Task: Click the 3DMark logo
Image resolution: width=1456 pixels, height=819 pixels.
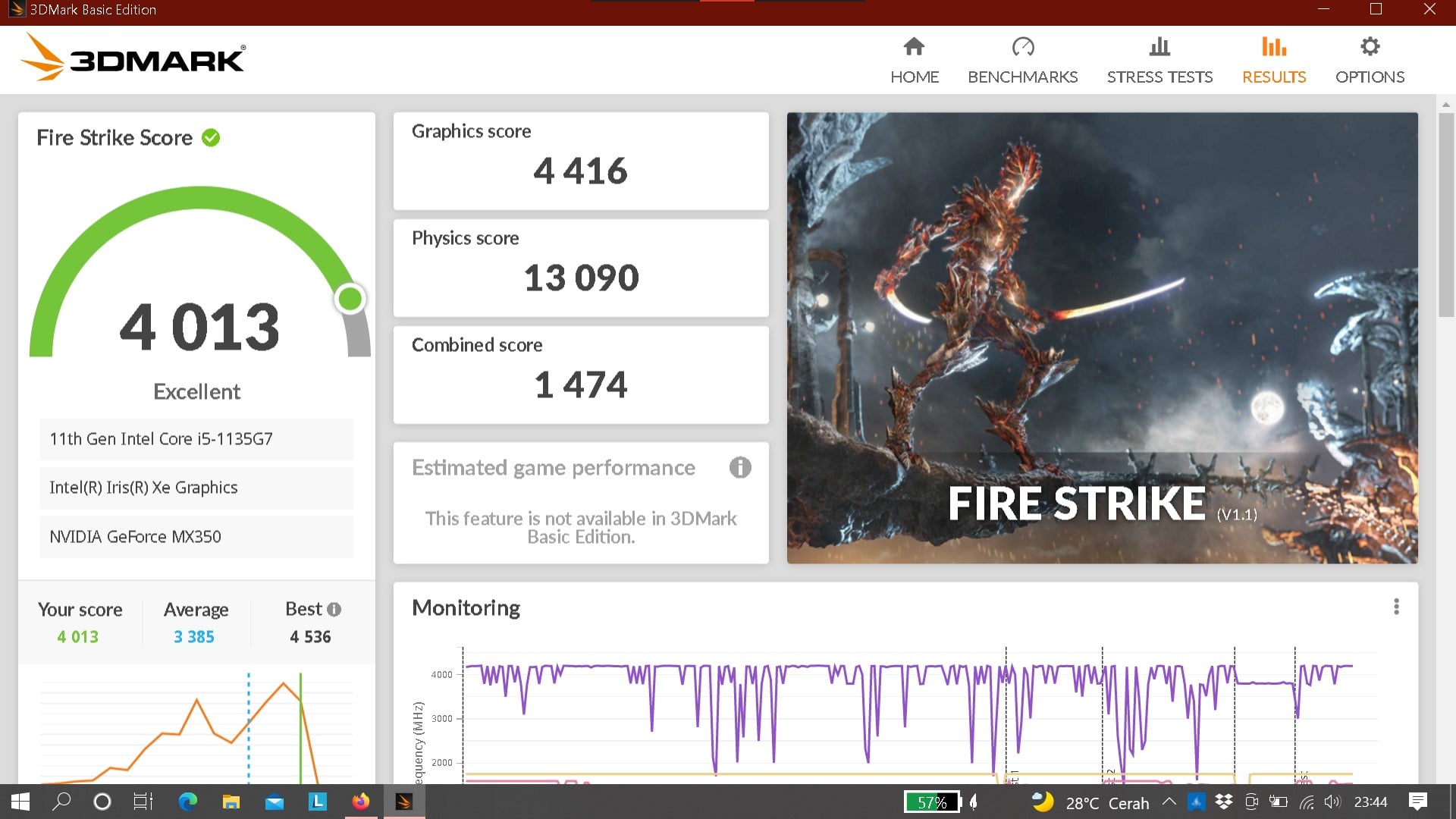Action: coord(133,57)
